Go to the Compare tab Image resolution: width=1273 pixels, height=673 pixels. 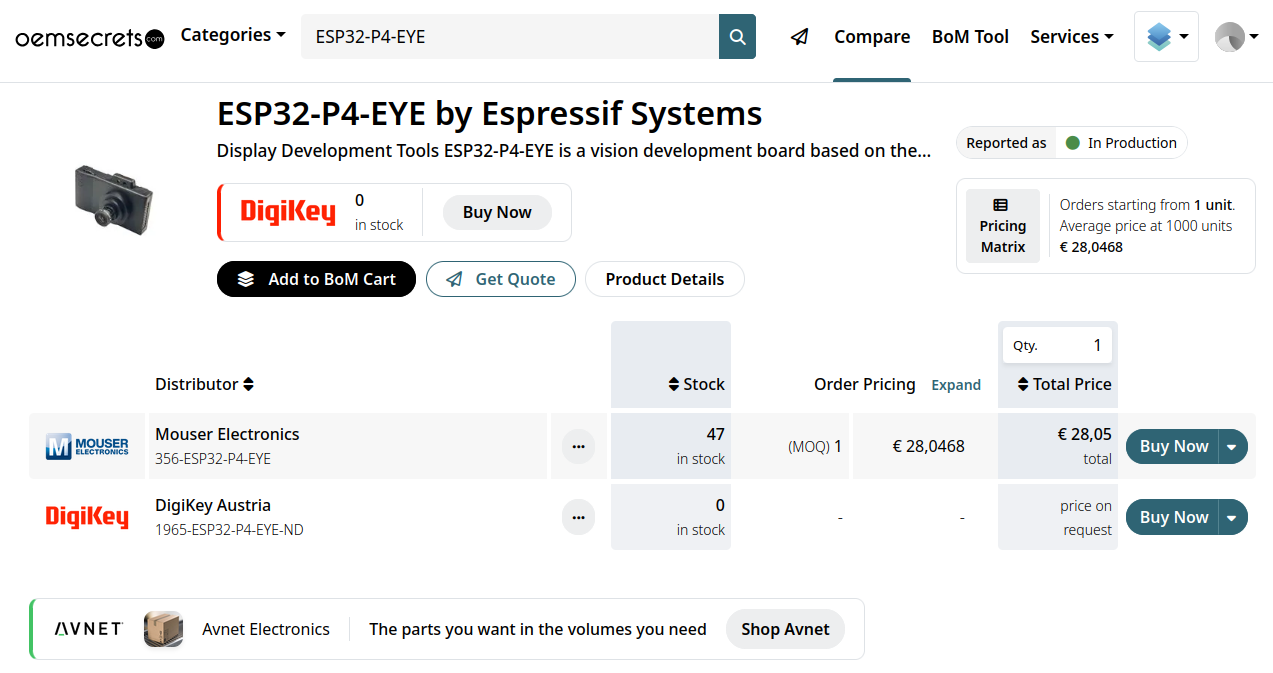(872, 37)
